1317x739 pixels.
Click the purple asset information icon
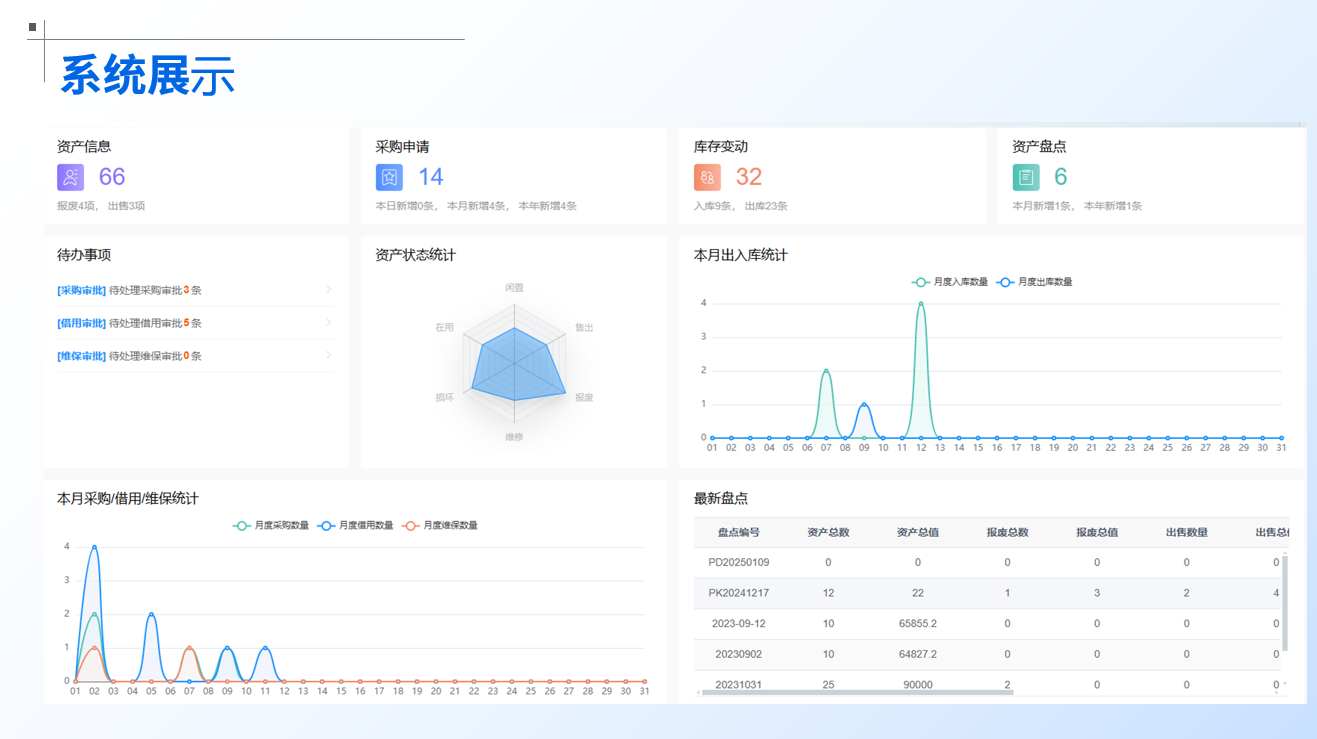70,177
